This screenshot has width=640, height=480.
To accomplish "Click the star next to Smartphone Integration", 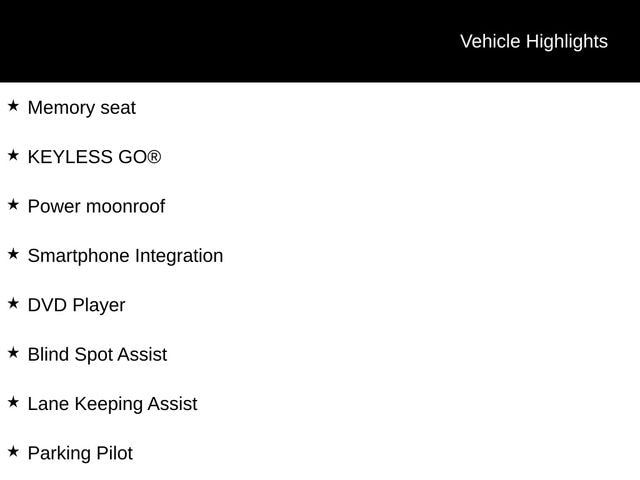I will tap(13, 254).
